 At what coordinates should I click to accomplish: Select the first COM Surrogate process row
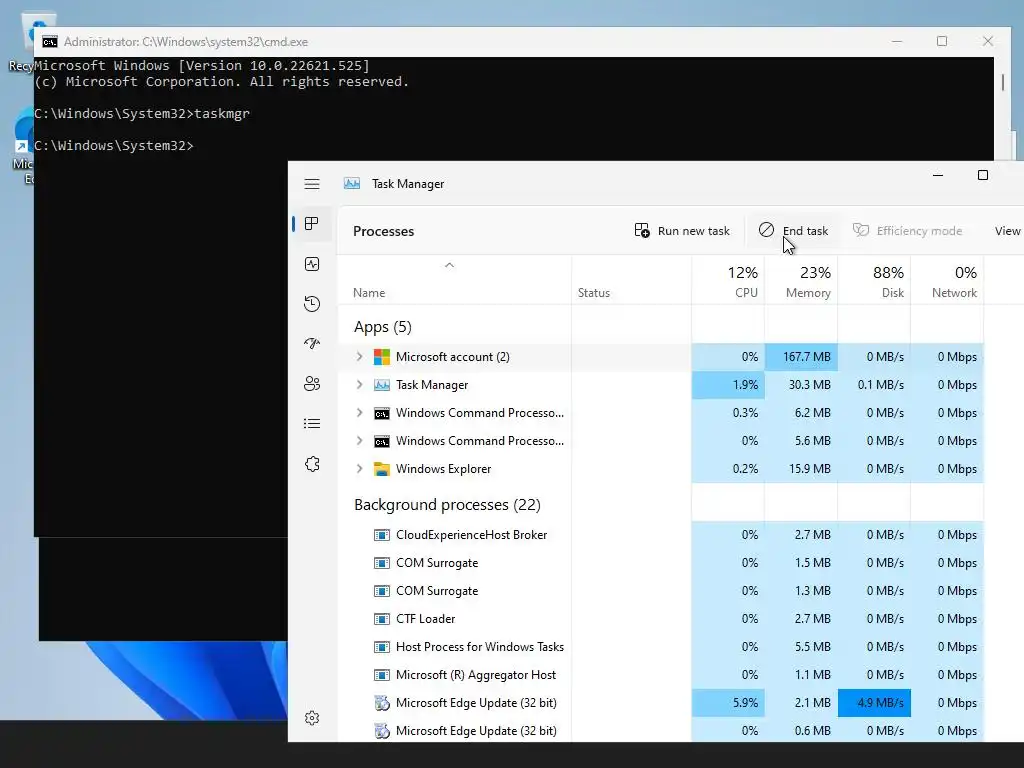tap(661, 563)
